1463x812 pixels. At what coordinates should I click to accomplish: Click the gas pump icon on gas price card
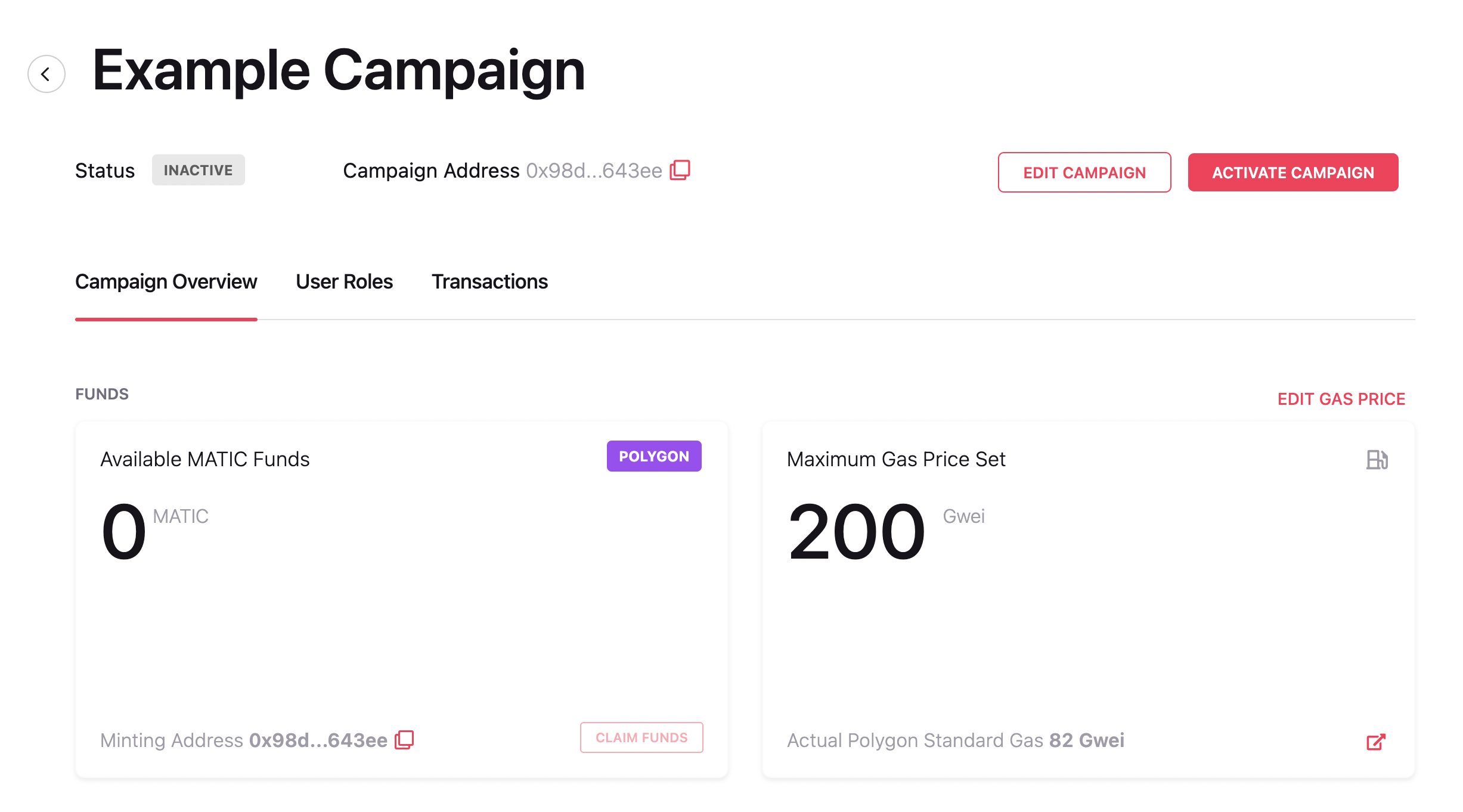click(x=1377, y=459)
